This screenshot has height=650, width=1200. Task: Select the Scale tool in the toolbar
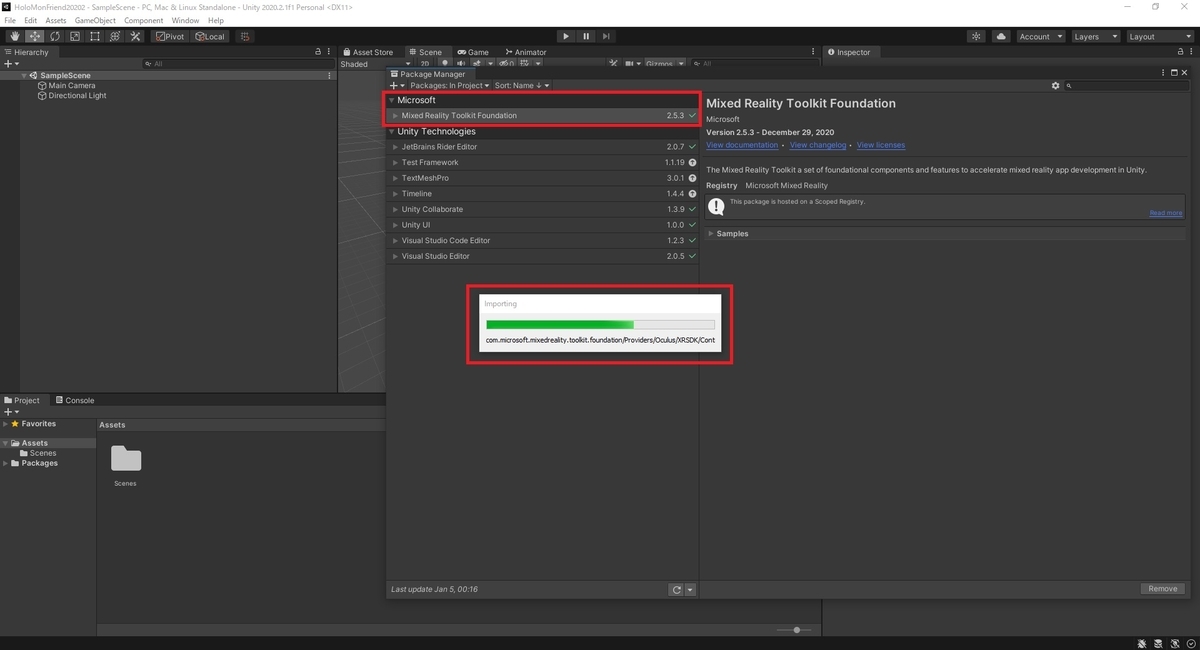75,36
